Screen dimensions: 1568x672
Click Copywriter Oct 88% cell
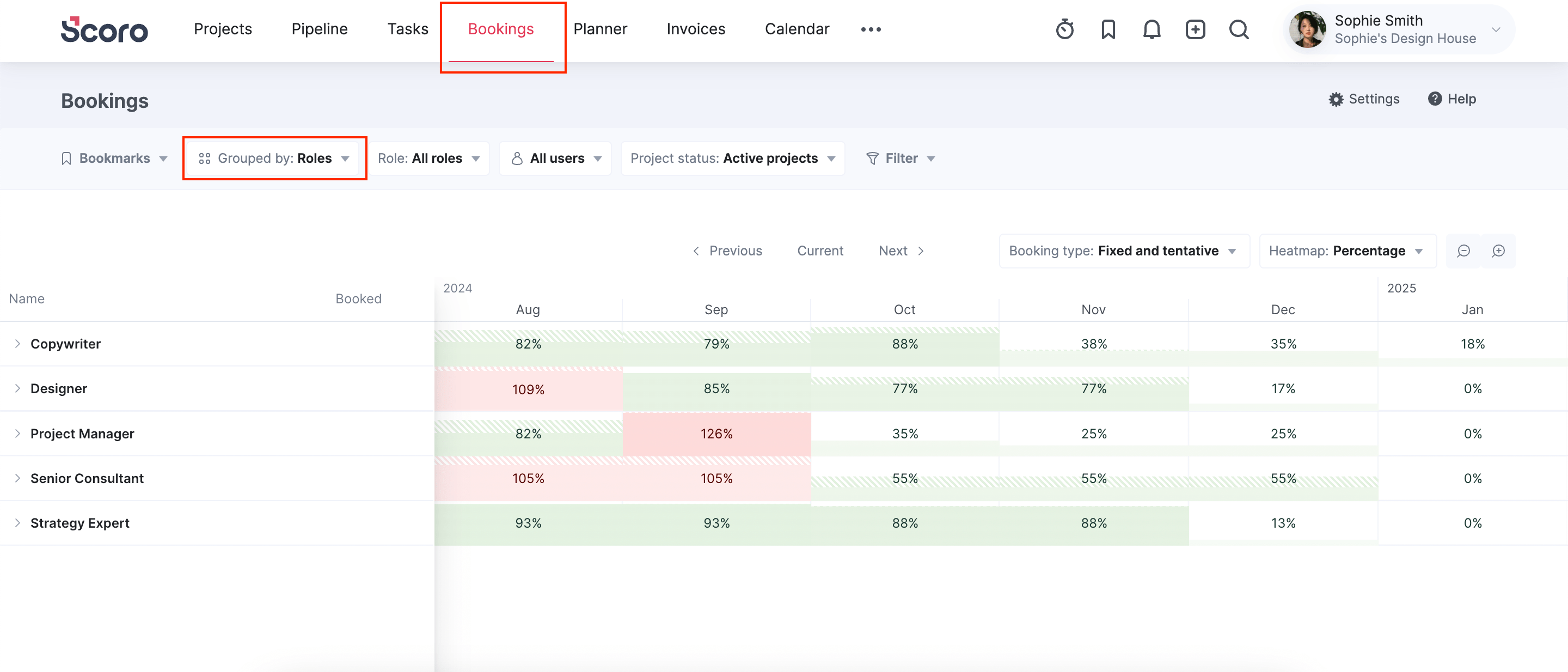905,344
